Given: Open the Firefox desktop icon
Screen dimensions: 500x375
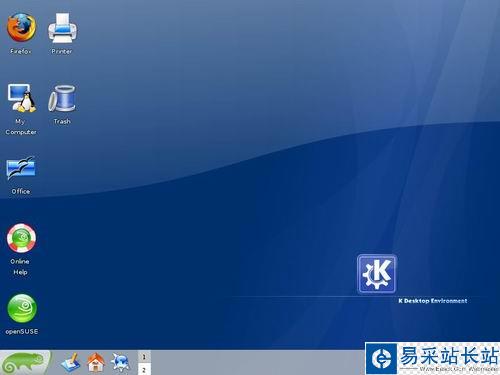Looking at the screenshot, I should (21, 27).
